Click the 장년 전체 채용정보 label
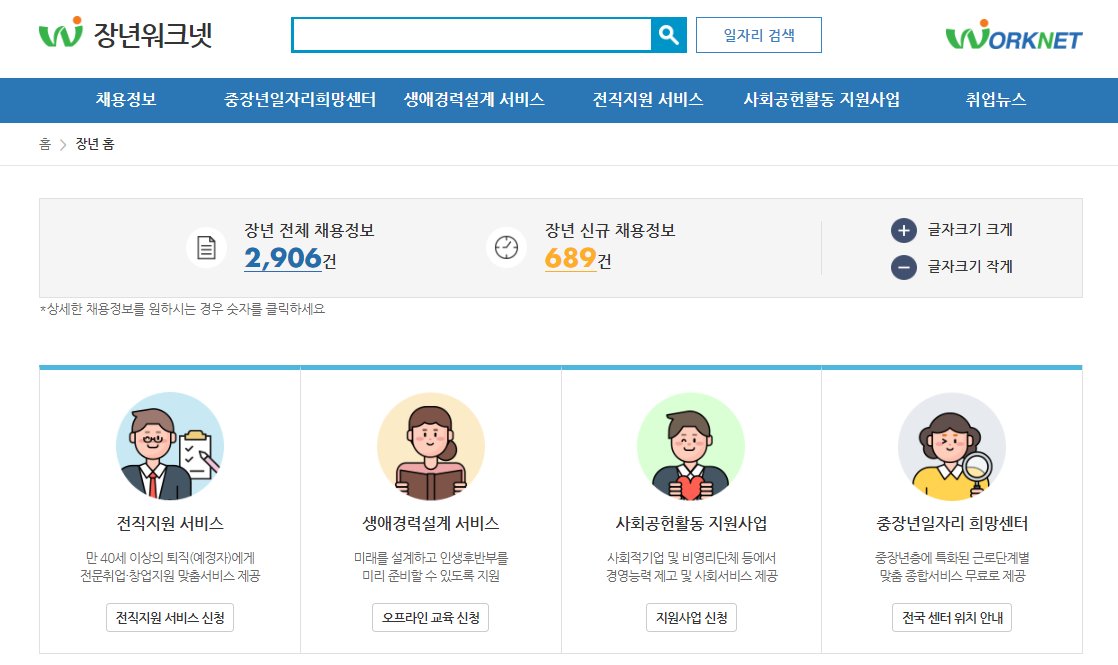Viewport: 1118px width, 665px height. (x=309, y=230)
